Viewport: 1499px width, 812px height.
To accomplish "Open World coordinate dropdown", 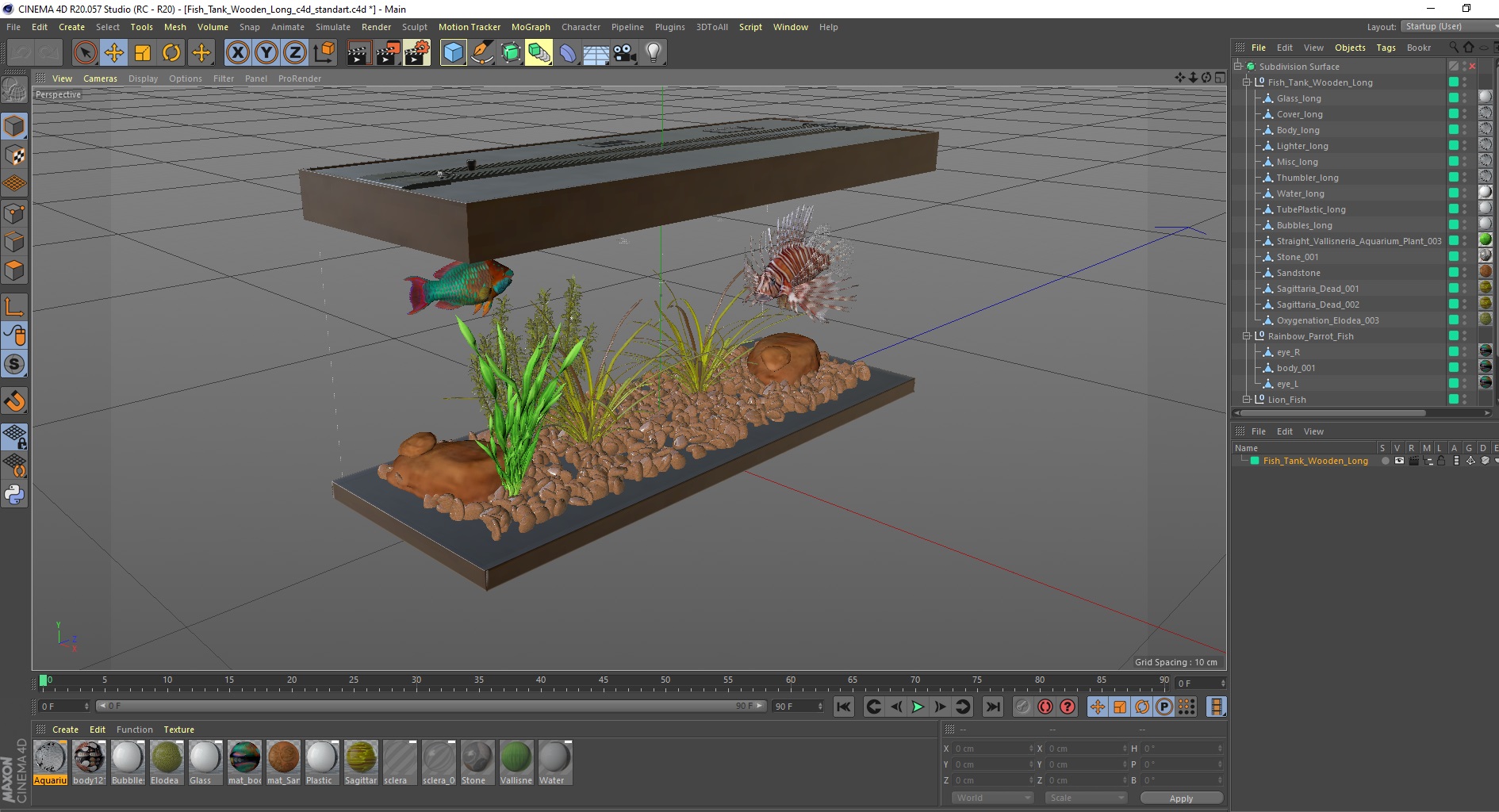I will 992,798.
